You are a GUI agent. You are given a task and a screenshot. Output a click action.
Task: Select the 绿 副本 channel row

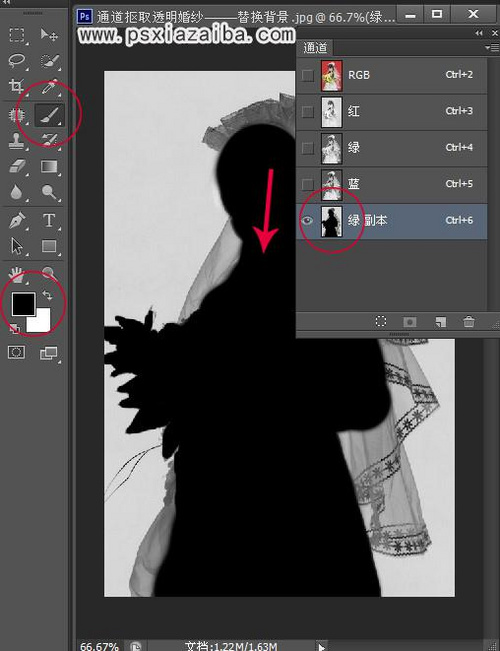point(392,220)
